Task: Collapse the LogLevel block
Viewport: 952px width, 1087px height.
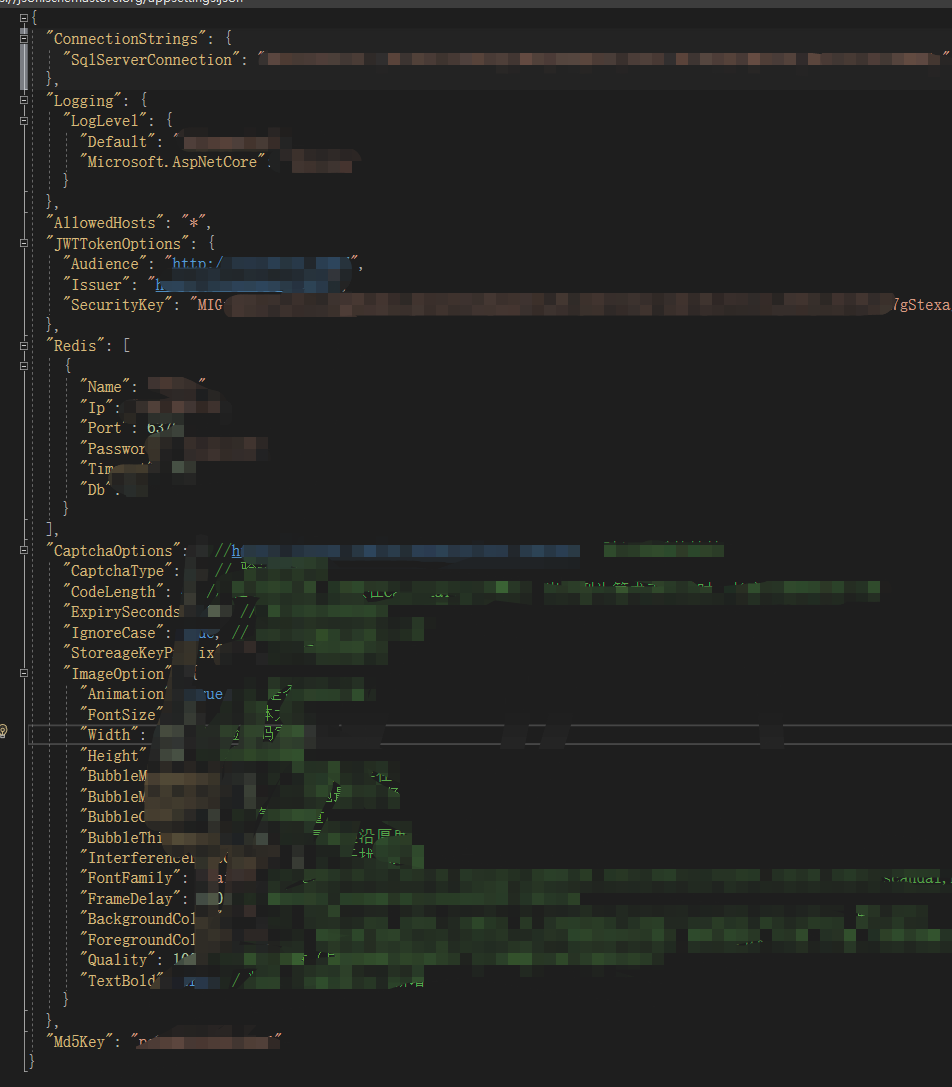Action: 24,121
